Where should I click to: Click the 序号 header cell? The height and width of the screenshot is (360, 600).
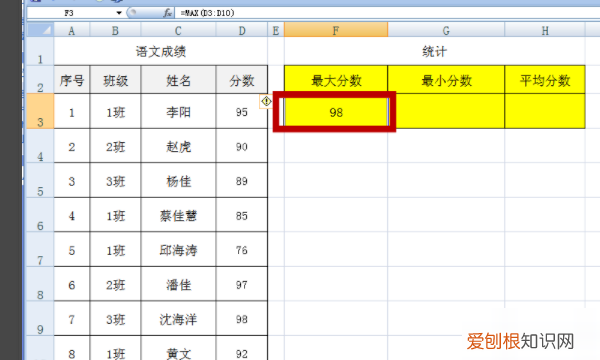pos(72,80)
